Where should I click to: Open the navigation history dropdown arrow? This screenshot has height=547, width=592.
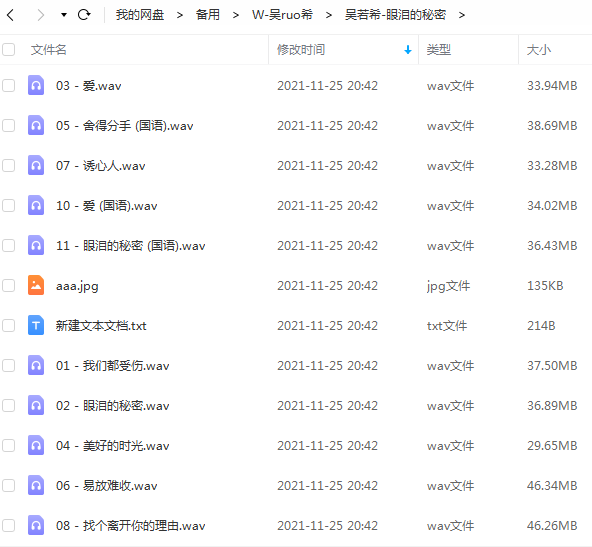tap(64, 15)
